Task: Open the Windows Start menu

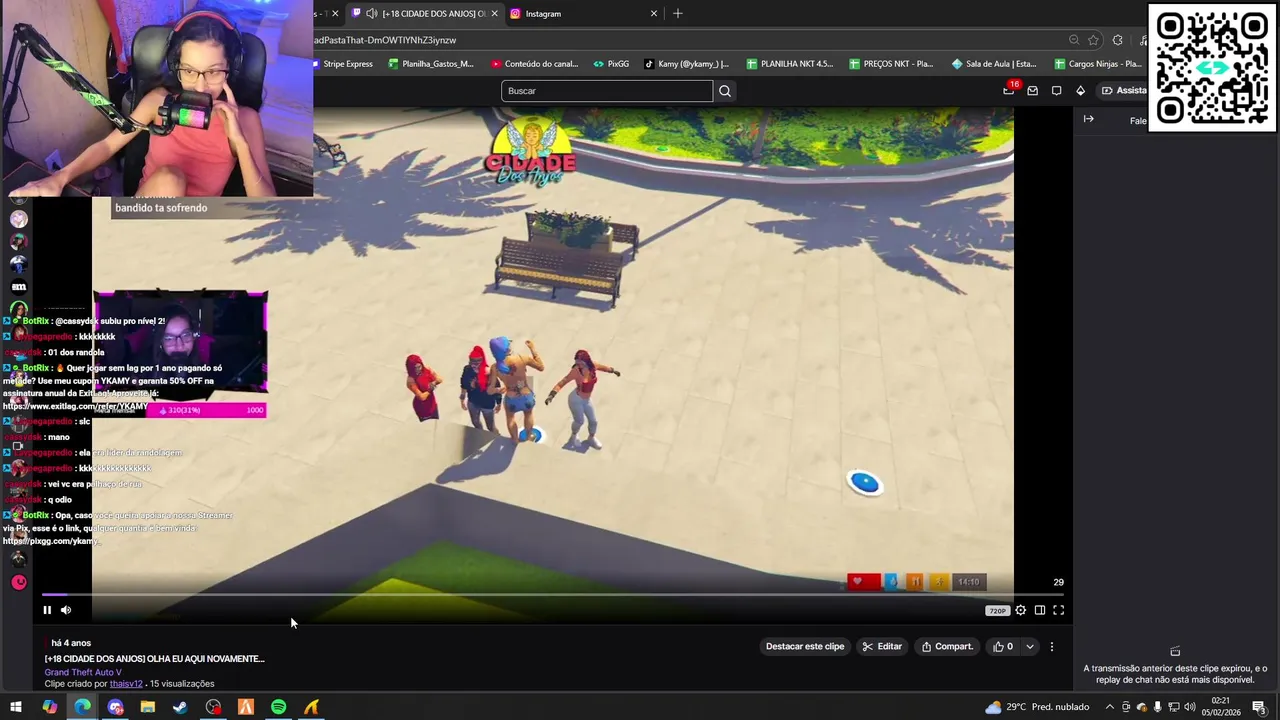Action: (x=16, y=707)
